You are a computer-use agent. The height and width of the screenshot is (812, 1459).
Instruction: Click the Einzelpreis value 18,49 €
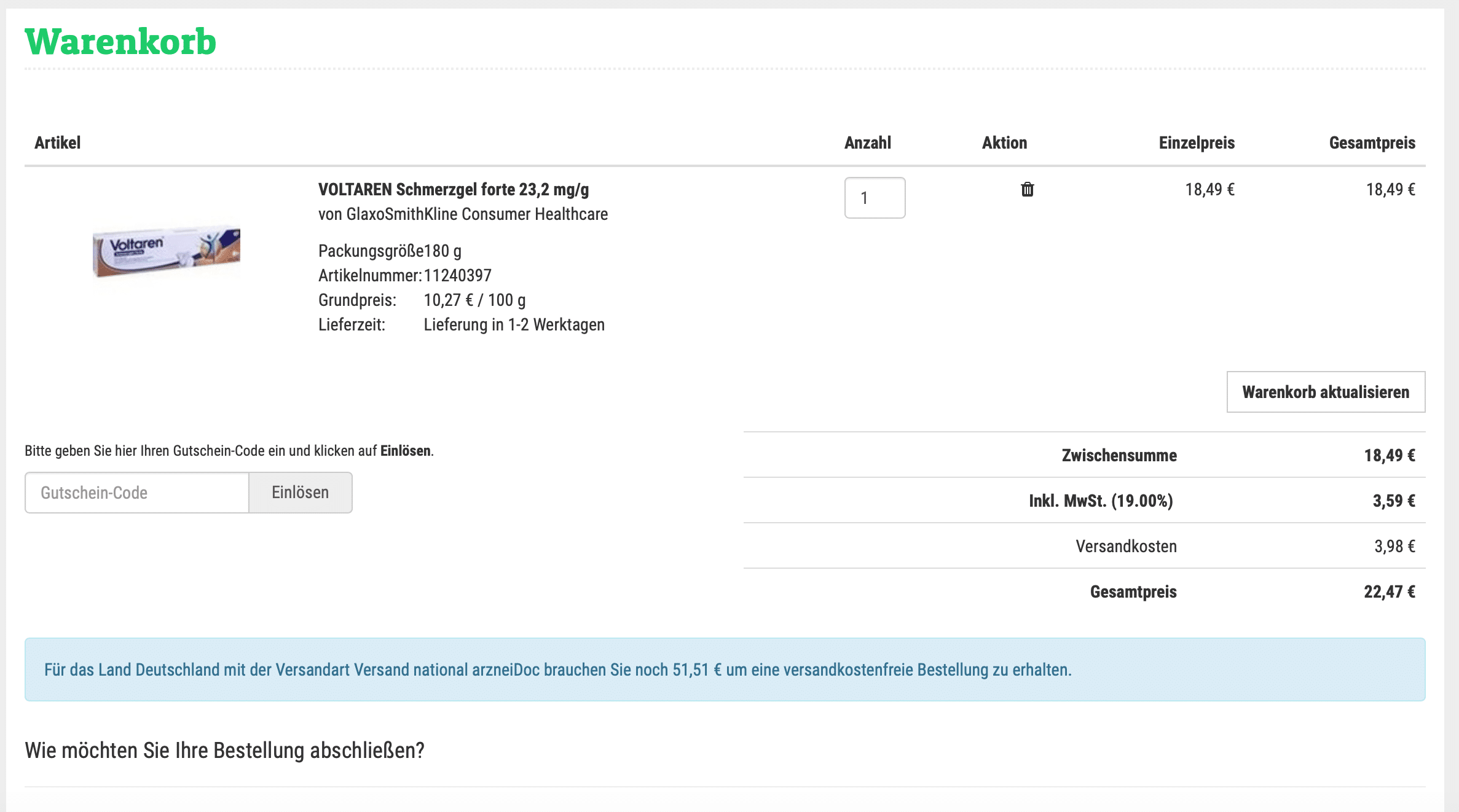1209,189
